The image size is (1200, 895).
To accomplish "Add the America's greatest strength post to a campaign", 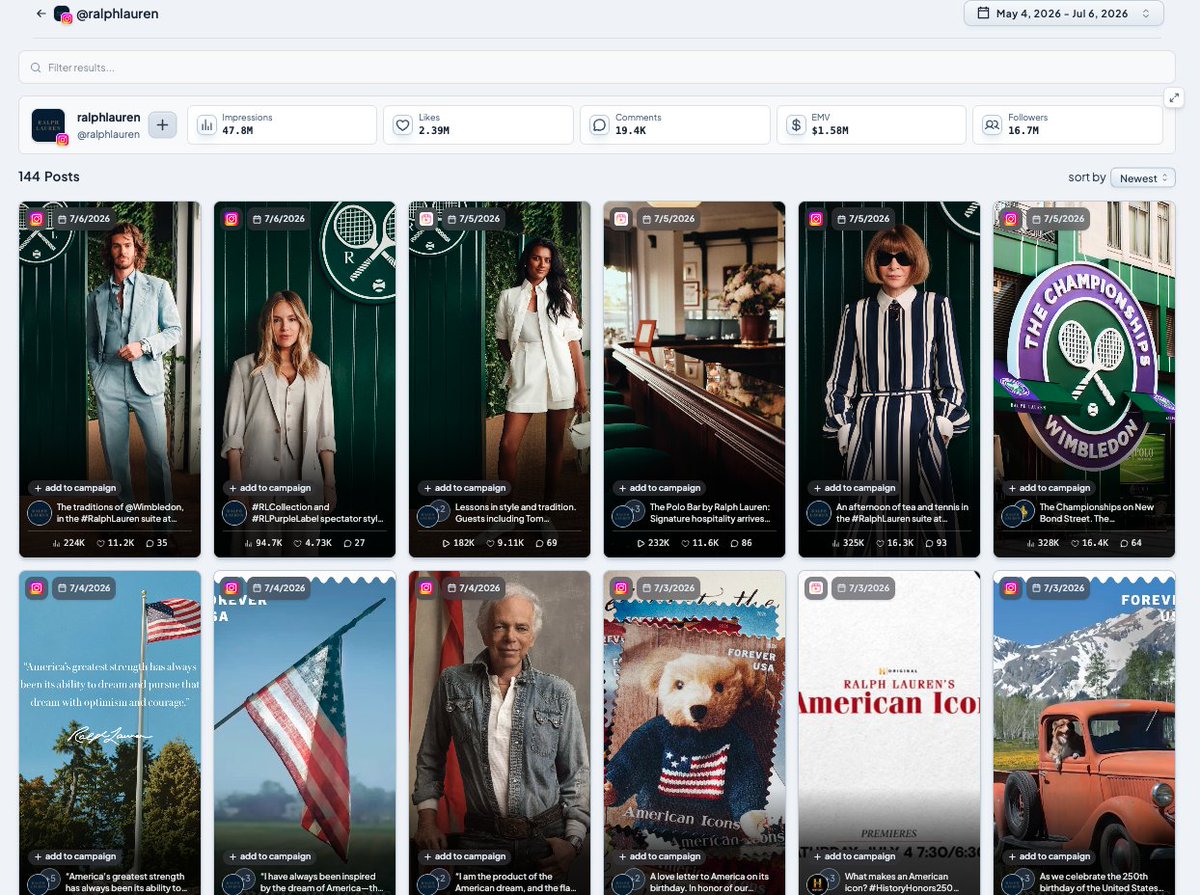I will (x=74, y=857).
